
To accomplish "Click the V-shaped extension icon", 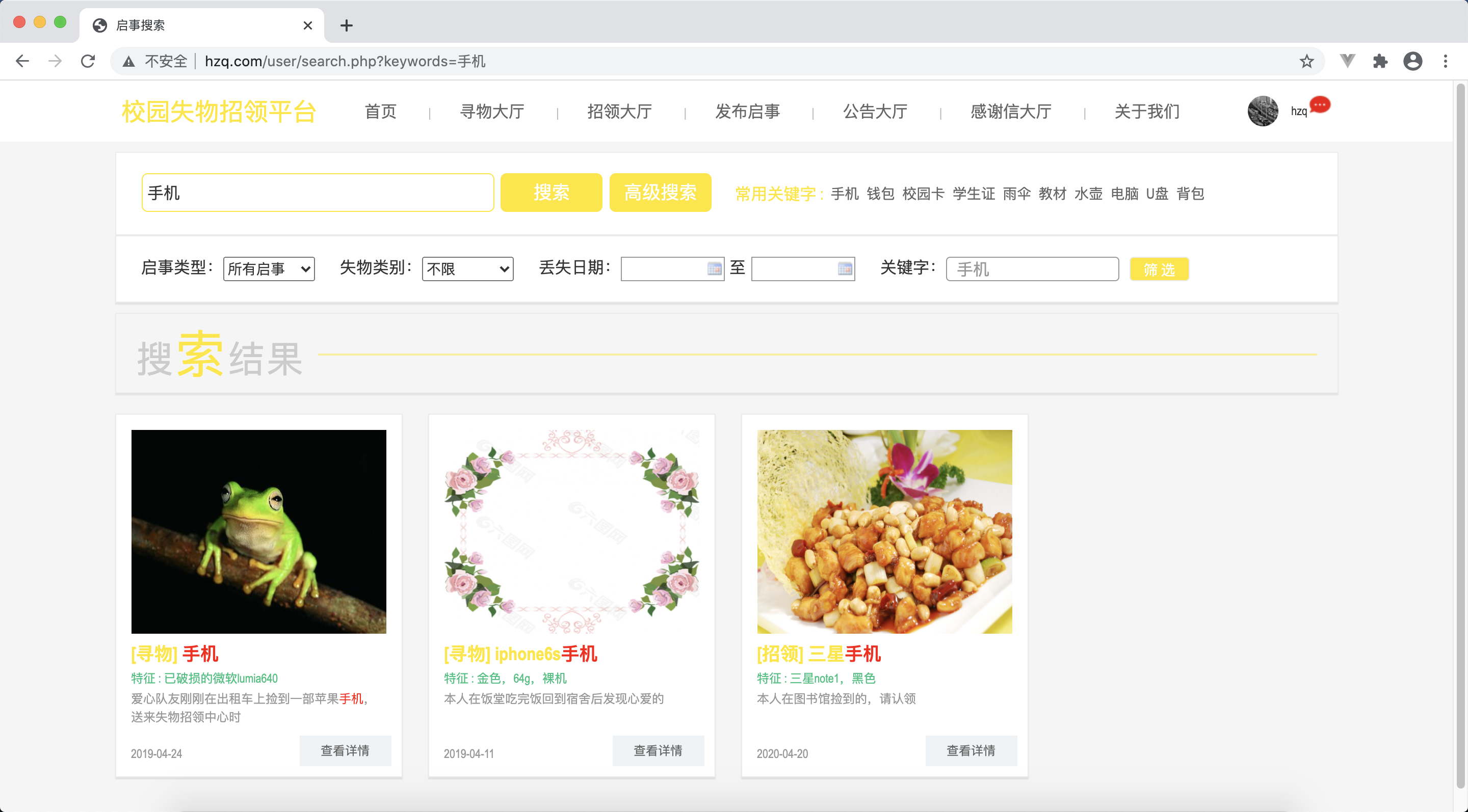I will click(x=1347, y=61).
